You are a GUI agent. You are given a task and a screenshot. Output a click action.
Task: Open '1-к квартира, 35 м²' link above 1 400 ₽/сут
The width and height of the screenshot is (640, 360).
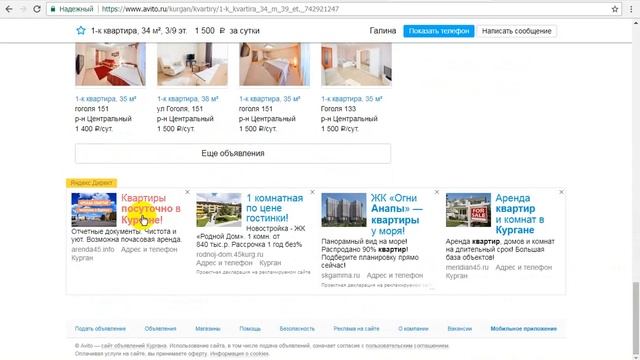pos(105,99)
